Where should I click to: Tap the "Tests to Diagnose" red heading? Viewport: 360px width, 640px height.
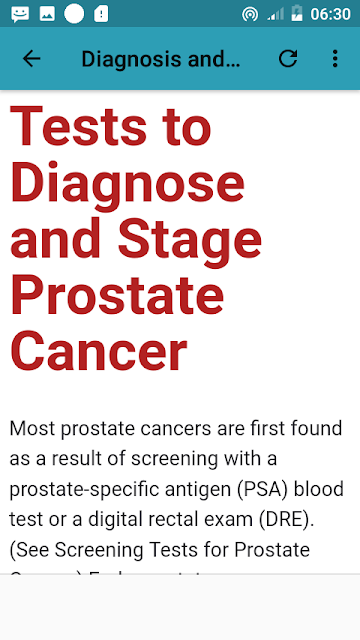tap(127, 153)
